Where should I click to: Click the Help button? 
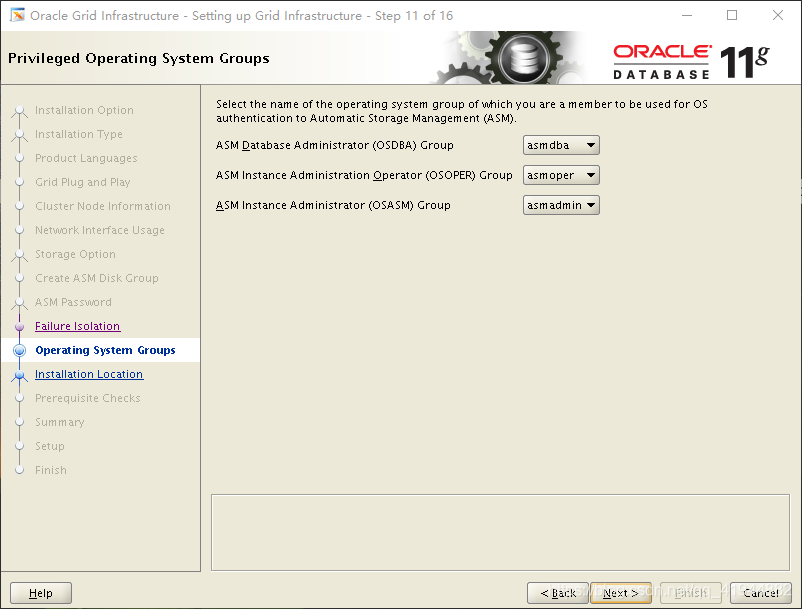point(41,593)
